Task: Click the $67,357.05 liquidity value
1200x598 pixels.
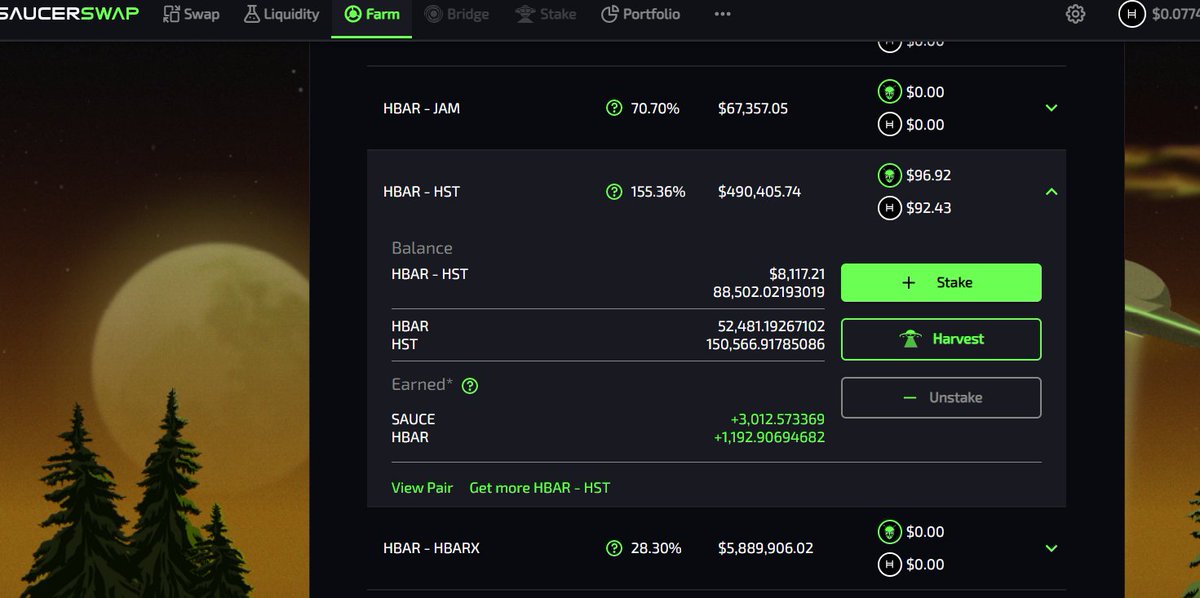Action: pyautogui.click(x=753, y=108)
